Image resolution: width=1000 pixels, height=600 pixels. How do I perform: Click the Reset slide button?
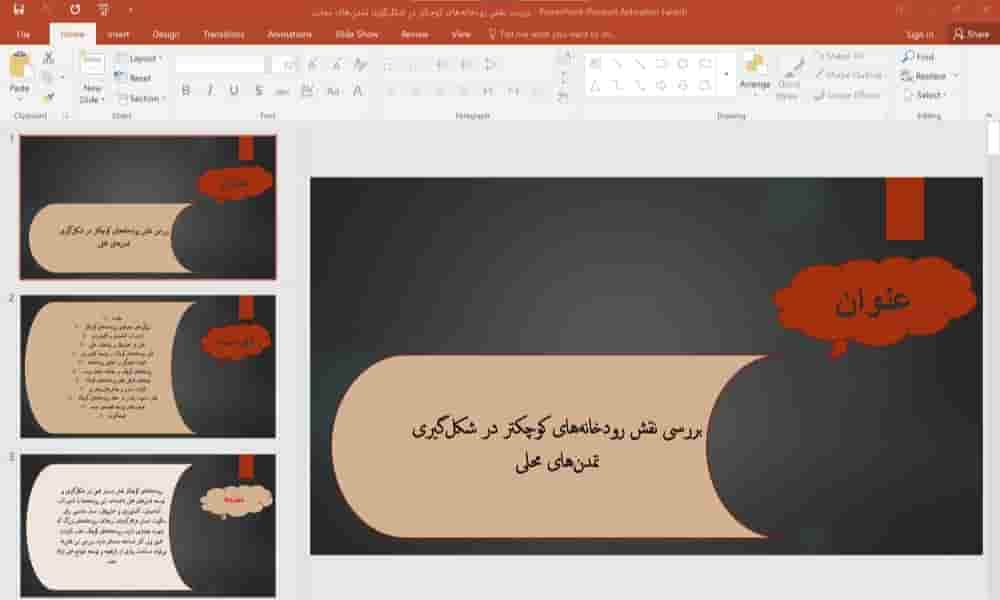(x=134, y=78)
